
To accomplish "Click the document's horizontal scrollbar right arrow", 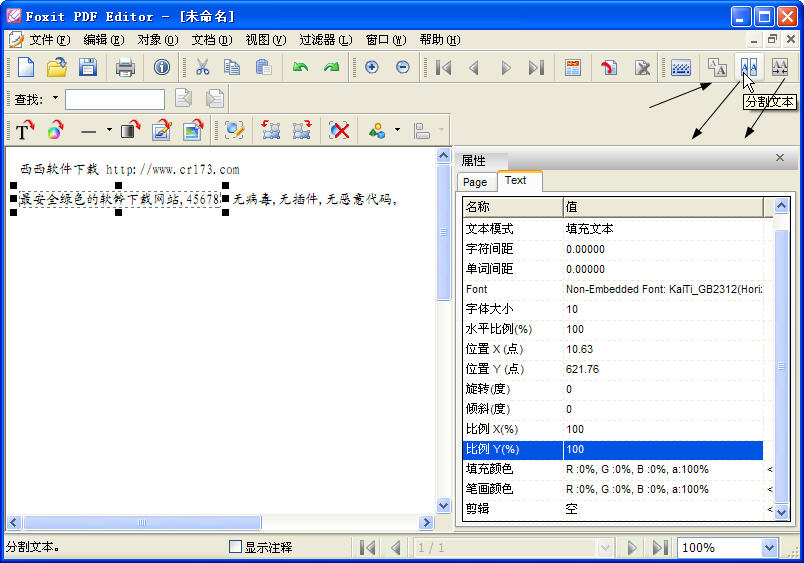I will 426,522.
